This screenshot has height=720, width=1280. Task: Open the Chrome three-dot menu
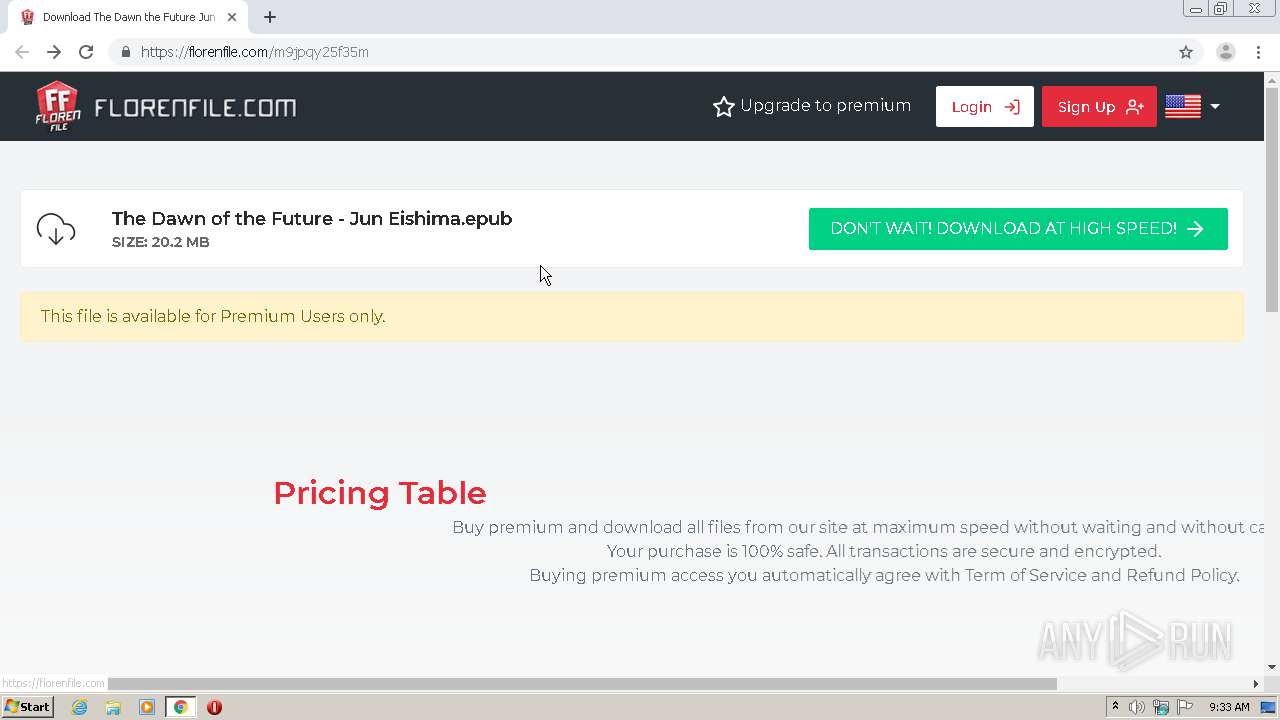pyautogui.click(x=1259, y=52)
